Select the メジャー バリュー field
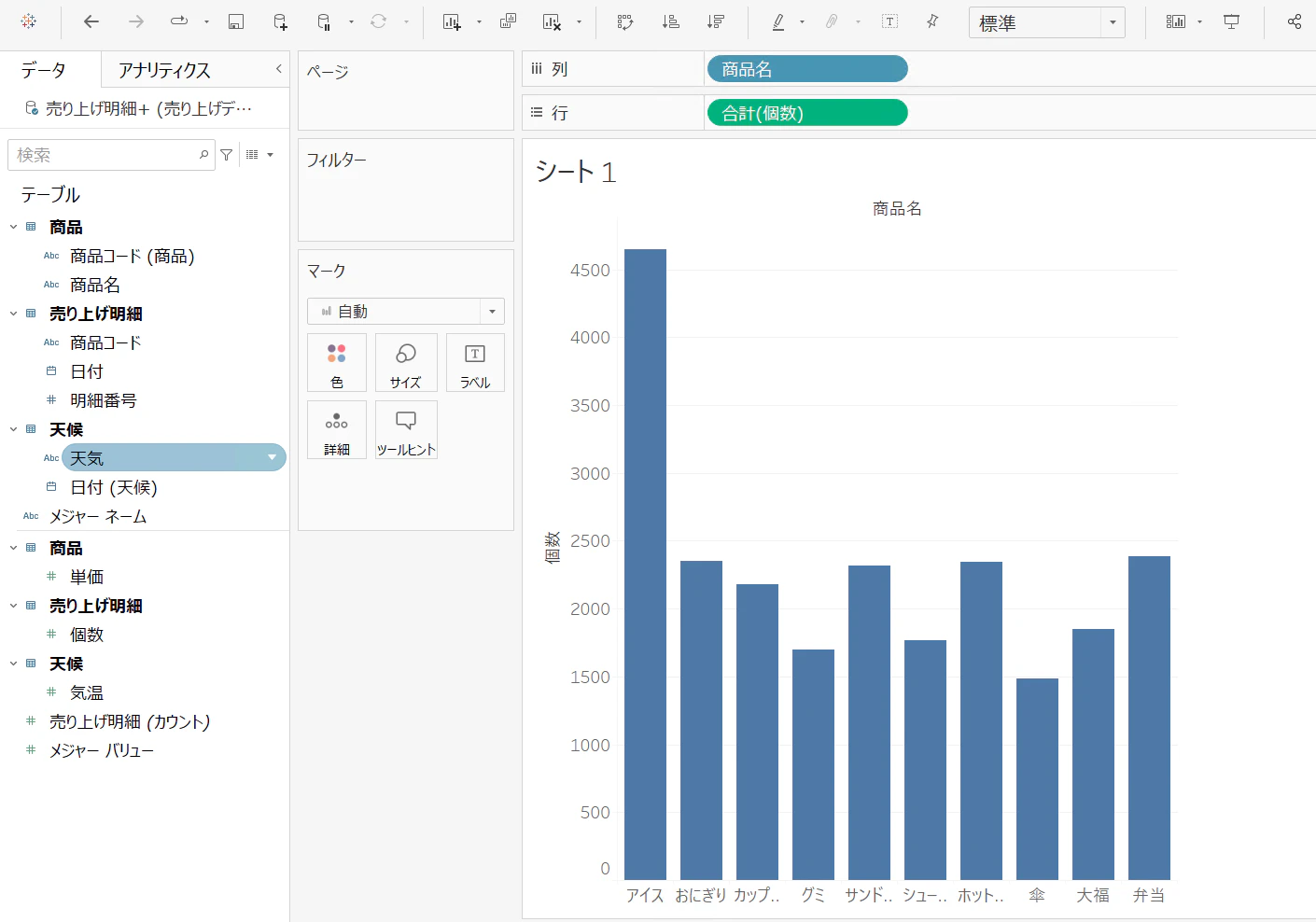The width and height of the screenshot is (1316, 922). point(102,750)
